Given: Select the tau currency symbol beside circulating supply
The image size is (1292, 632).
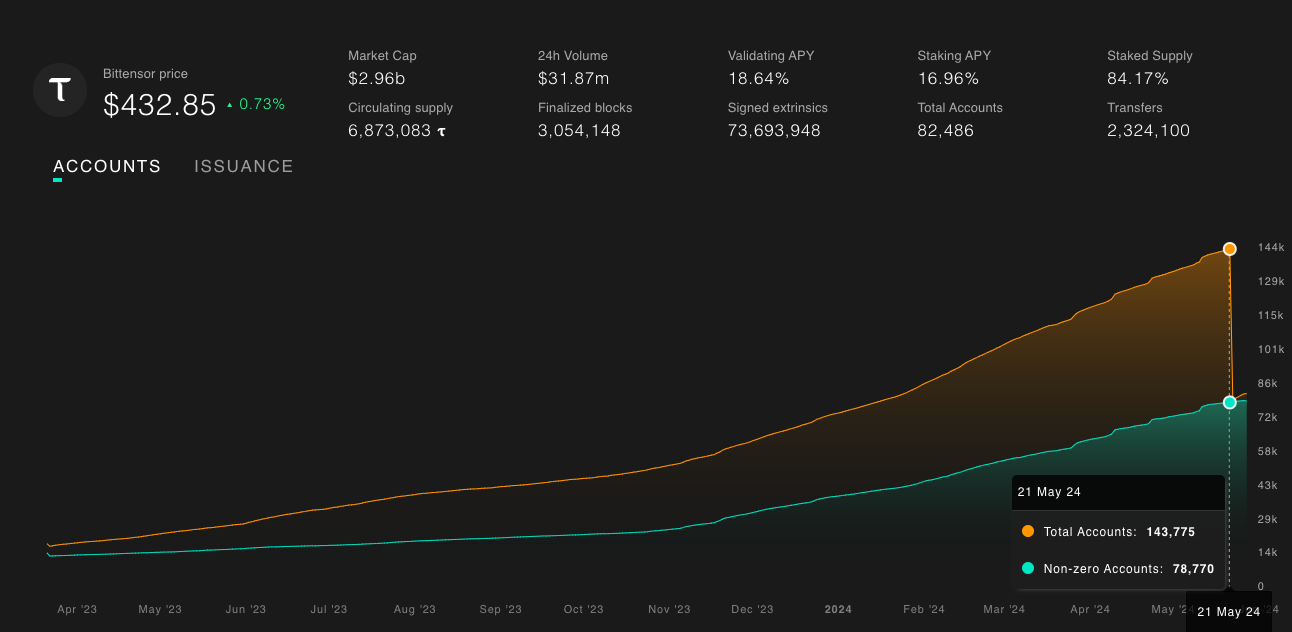Looking at the screenshot, I should pos(441,130).
